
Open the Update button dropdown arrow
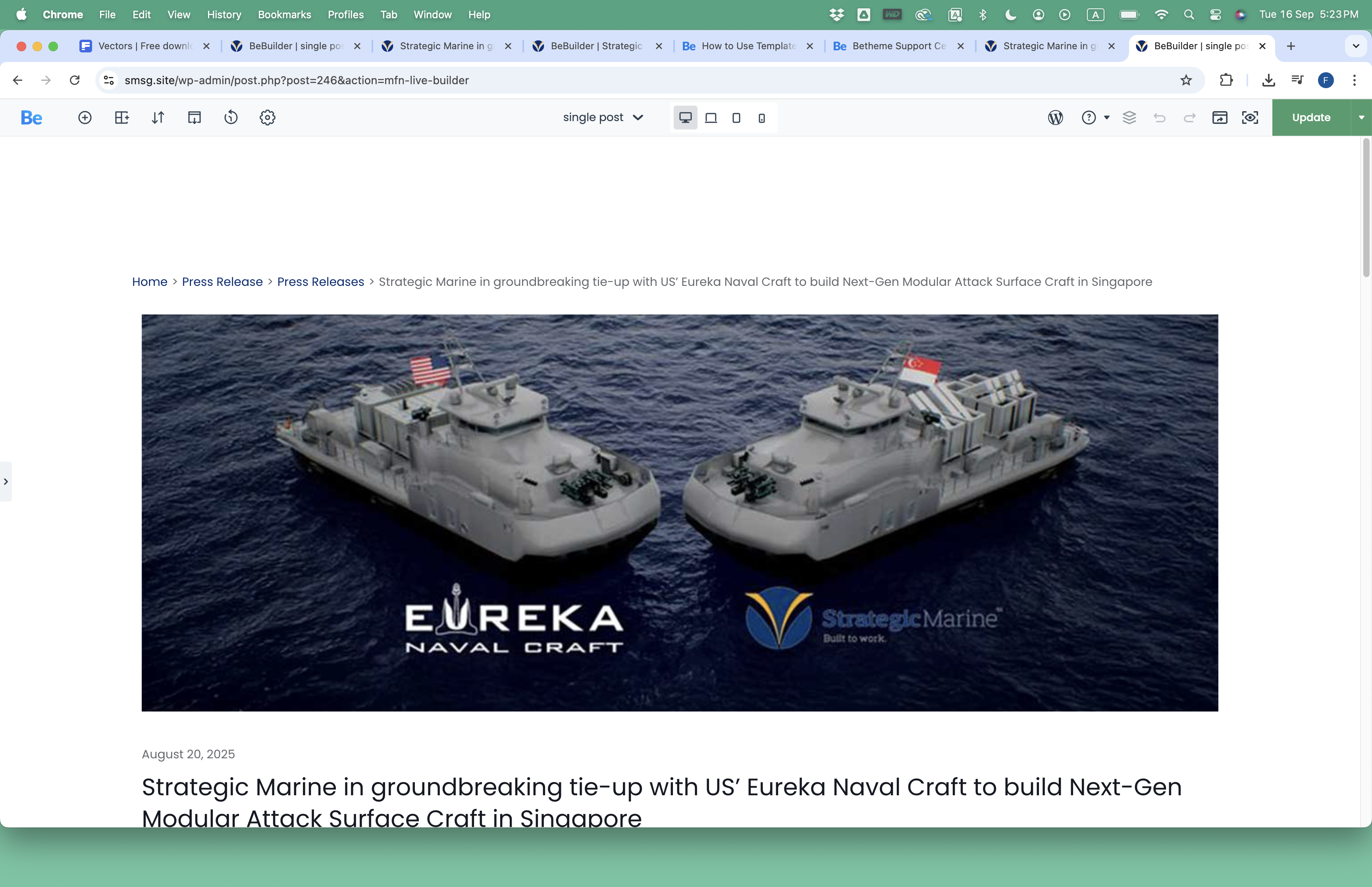[1361, 118]
